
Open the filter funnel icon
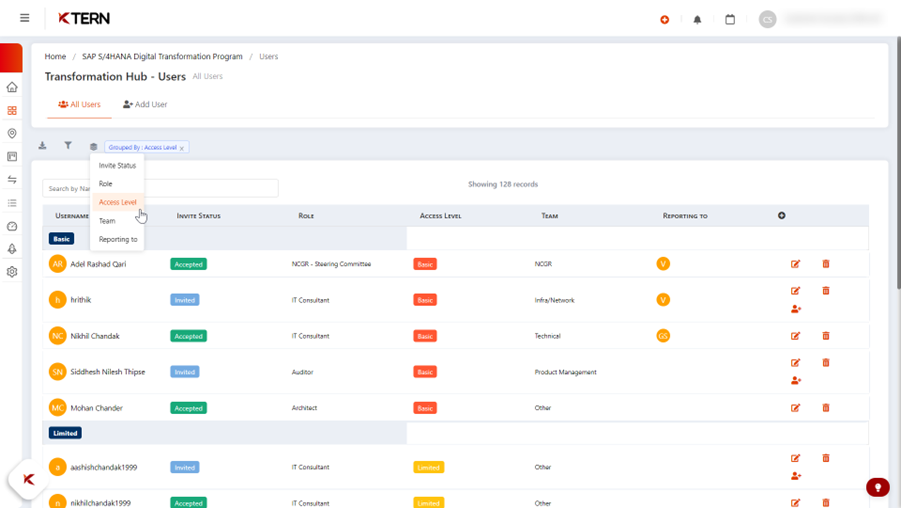click(68, 146)
